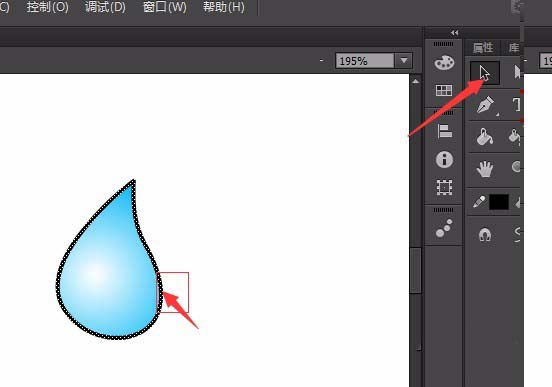Screen dimensions: 552x387
Task: Open the Color palette panel icon
Action: 444,63
